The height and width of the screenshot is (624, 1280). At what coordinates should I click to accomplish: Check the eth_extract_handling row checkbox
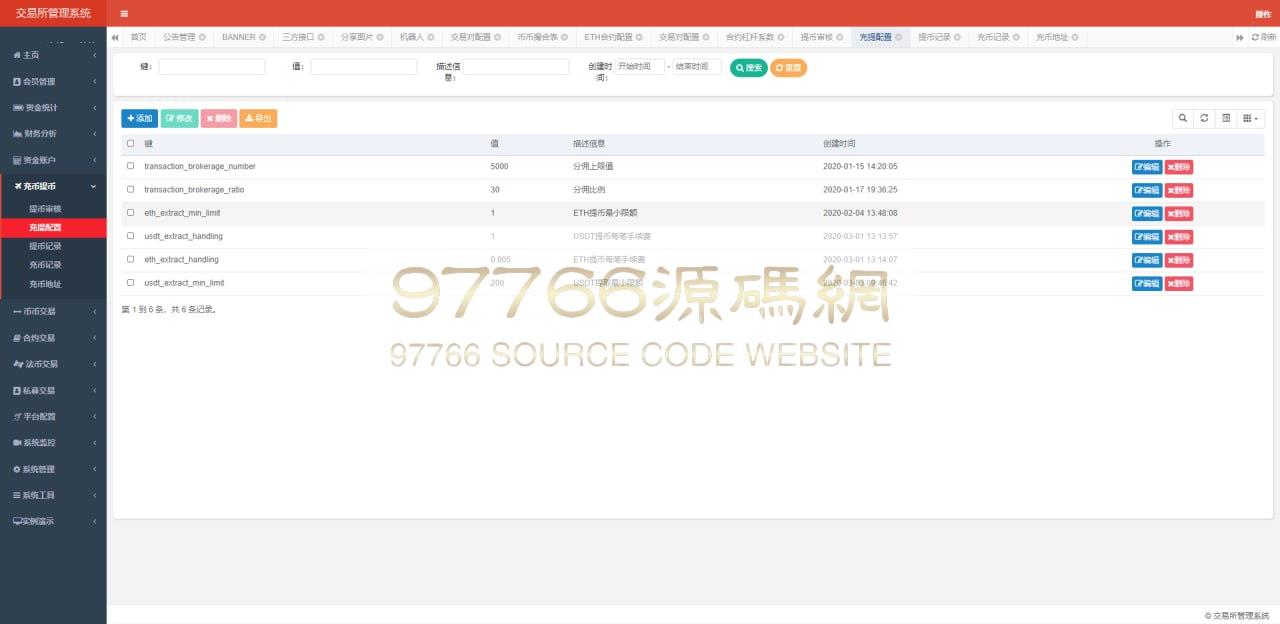130,259
